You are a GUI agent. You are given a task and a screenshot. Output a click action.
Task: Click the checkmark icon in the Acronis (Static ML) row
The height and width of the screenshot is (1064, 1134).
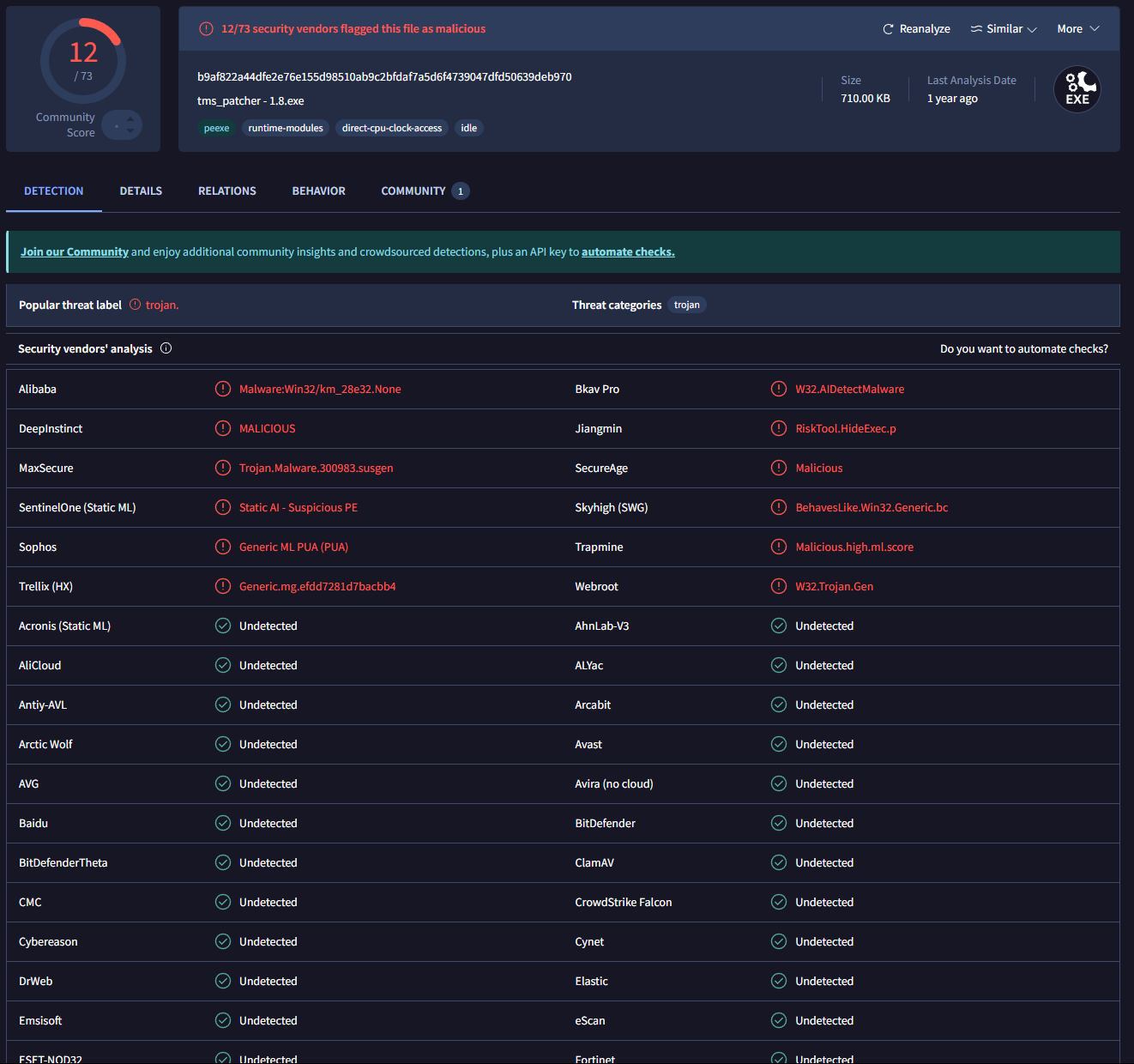[x=223, y=626]
